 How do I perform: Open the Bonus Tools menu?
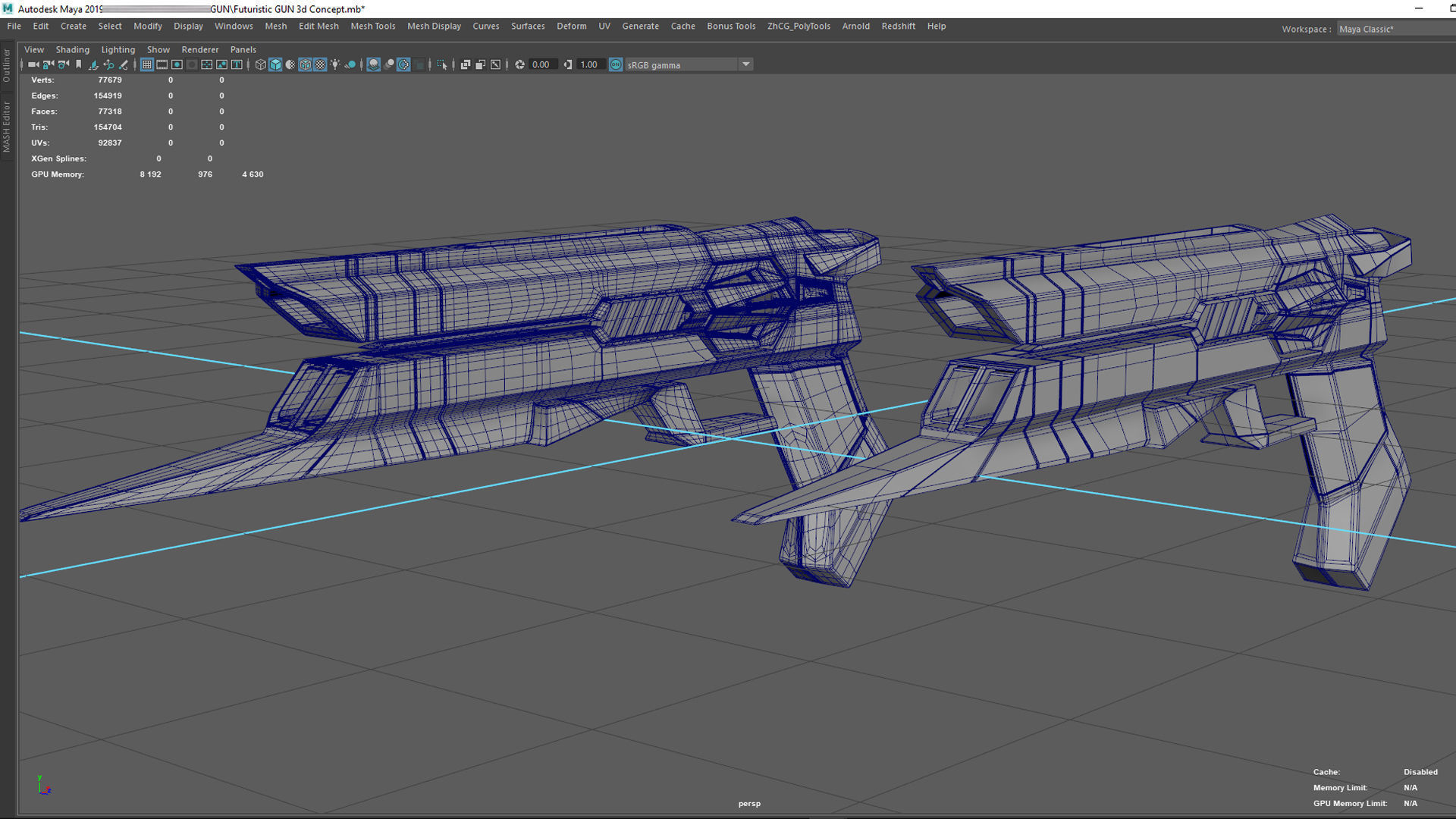(x=731, y=26)
